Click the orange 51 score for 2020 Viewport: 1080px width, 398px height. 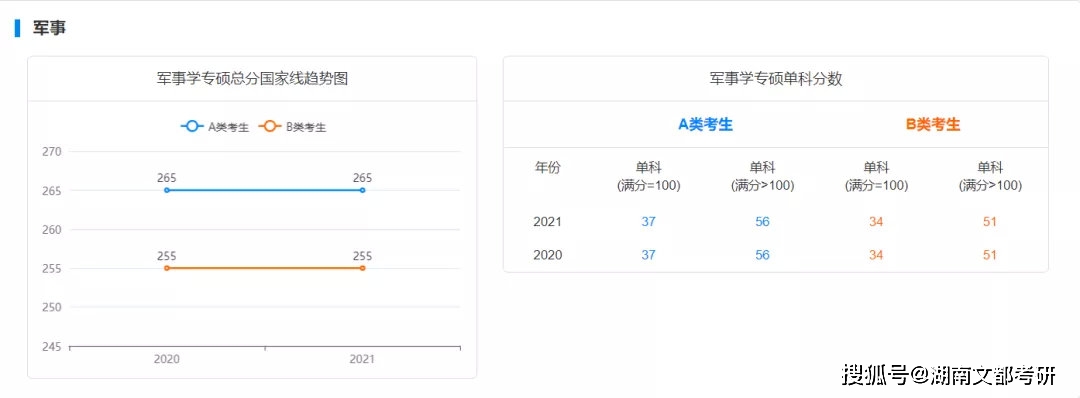pyautogui.click(x=990, y=255)
